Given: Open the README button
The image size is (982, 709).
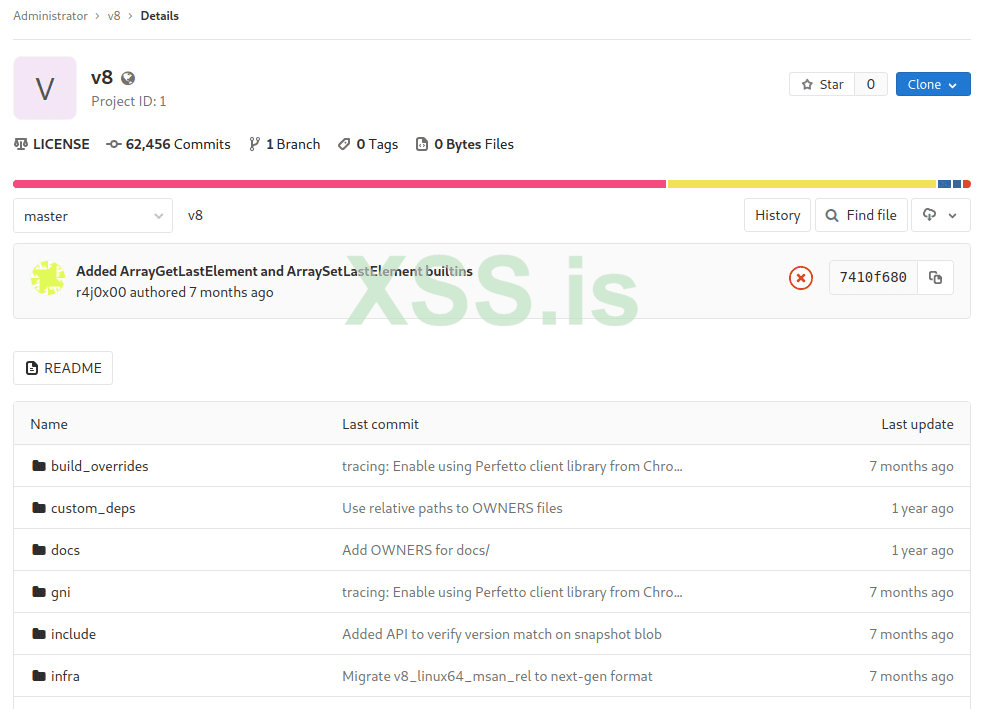Looking at the screenshot, I should (x=63, y=368).
